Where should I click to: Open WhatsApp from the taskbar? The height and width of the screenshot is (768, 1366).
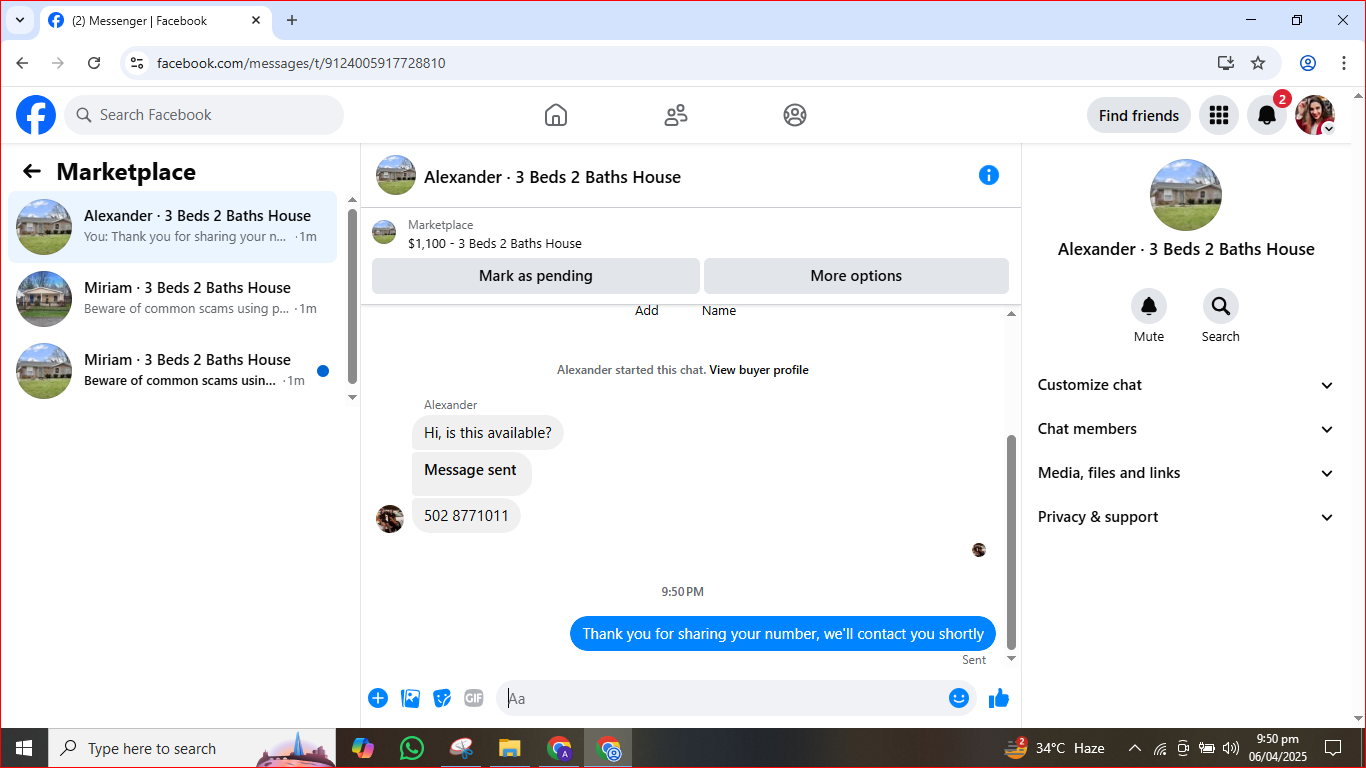[411, 748]
